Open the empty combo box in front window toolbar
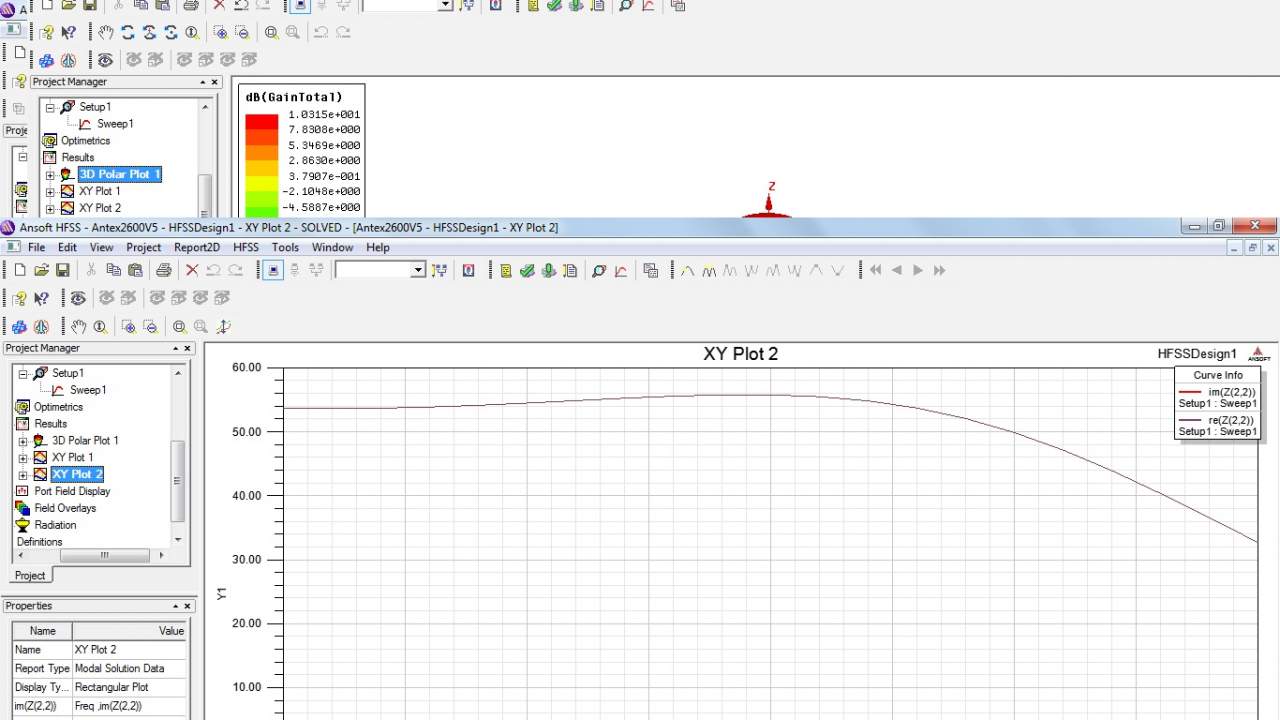This screenshot has height=720, width=1280. [380, 270]
